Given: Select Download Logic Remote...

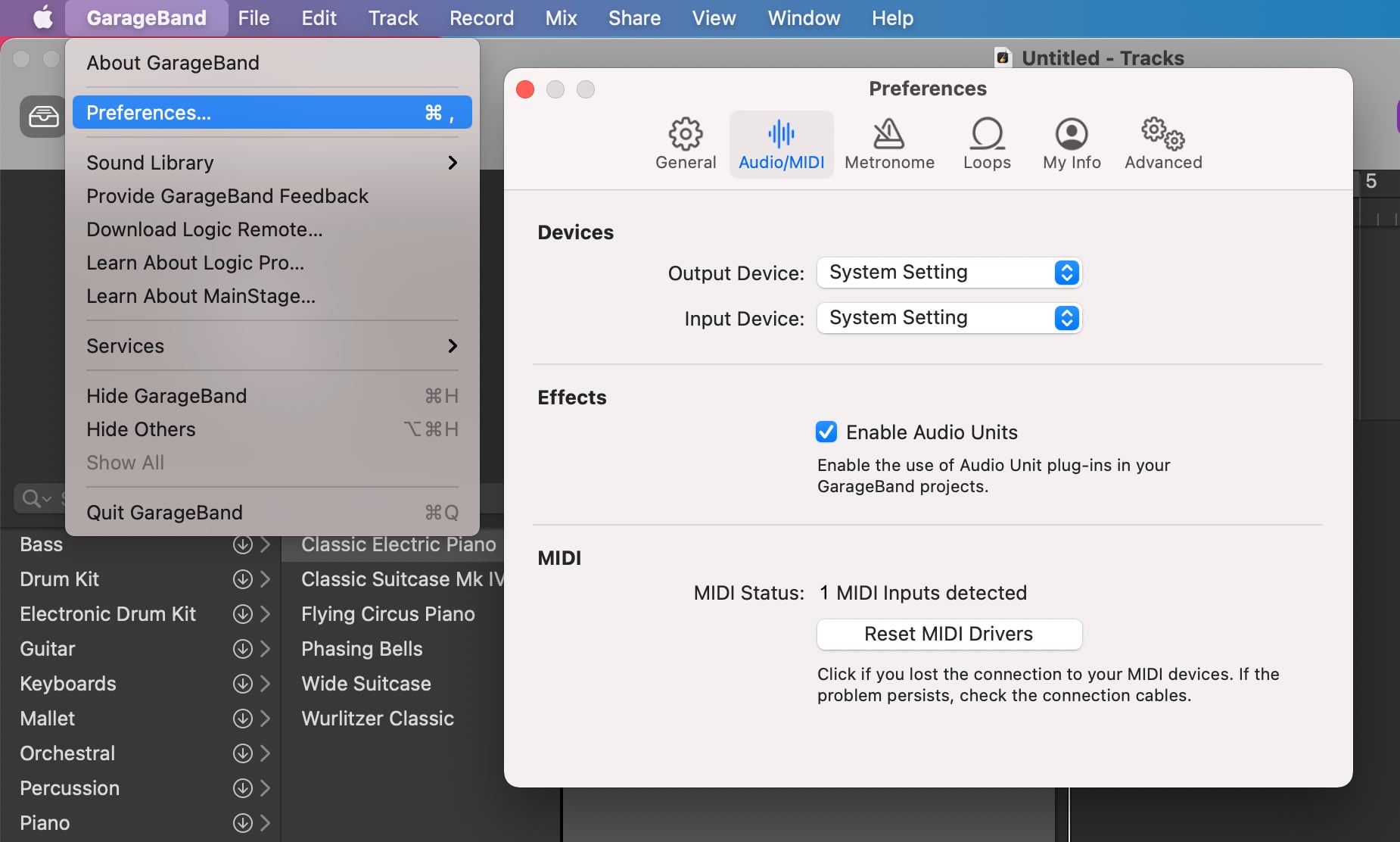Looking at the screenshot, I should (x=272, y=229).
